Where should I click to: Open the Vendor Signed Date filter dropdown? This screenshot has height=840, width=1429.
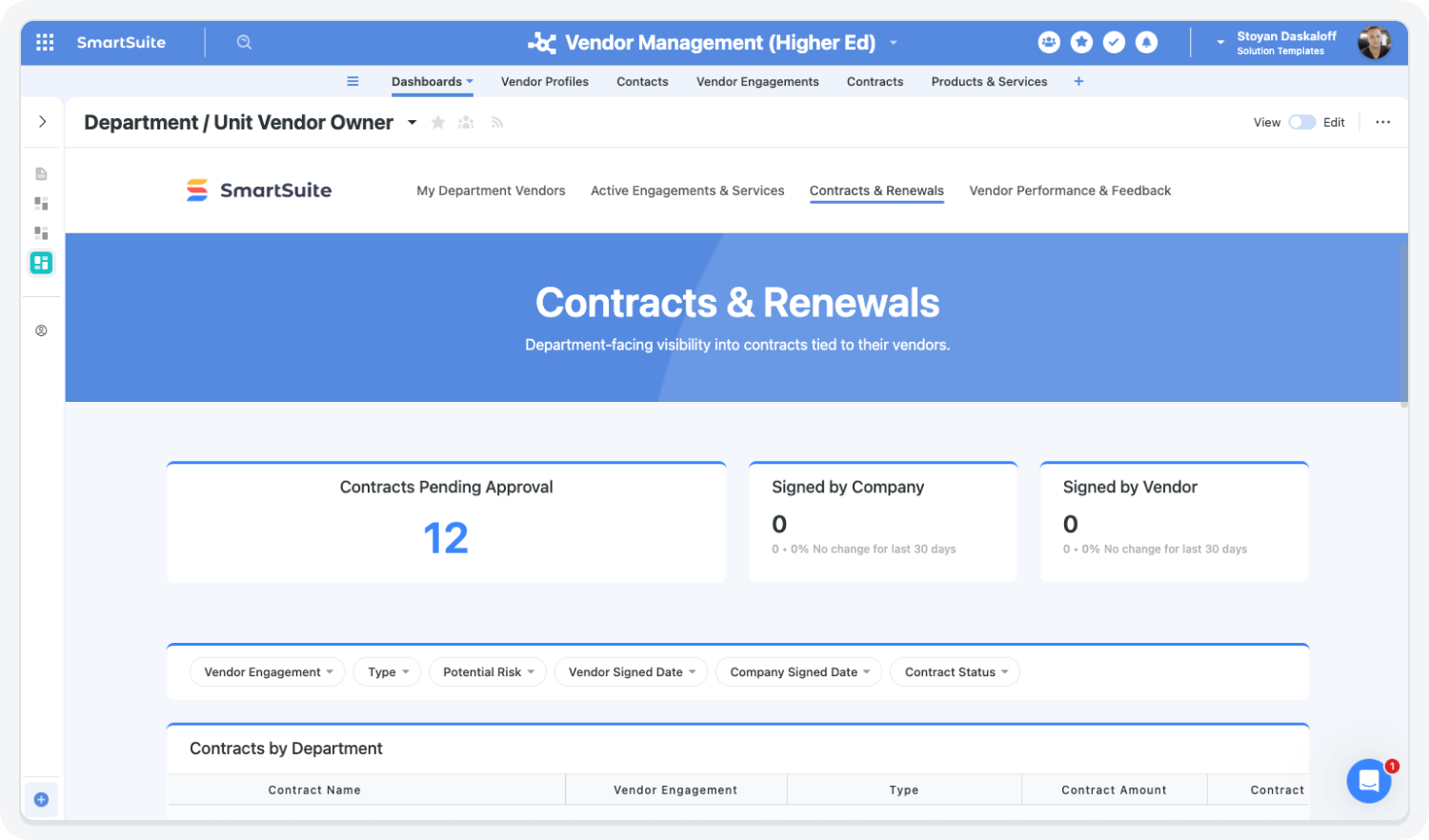point(631,671)
